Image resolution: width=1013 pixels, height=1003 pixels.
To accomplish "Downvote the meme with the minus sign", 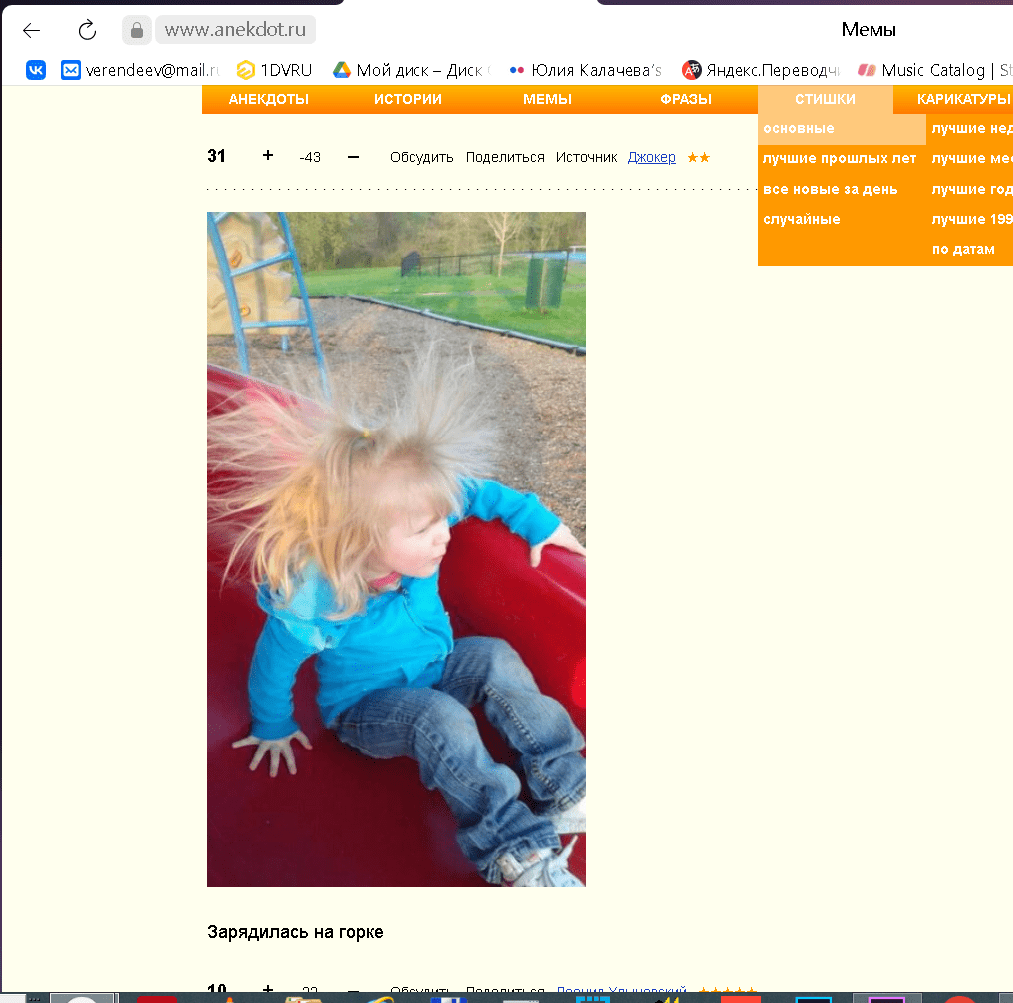I will point(353,156).
